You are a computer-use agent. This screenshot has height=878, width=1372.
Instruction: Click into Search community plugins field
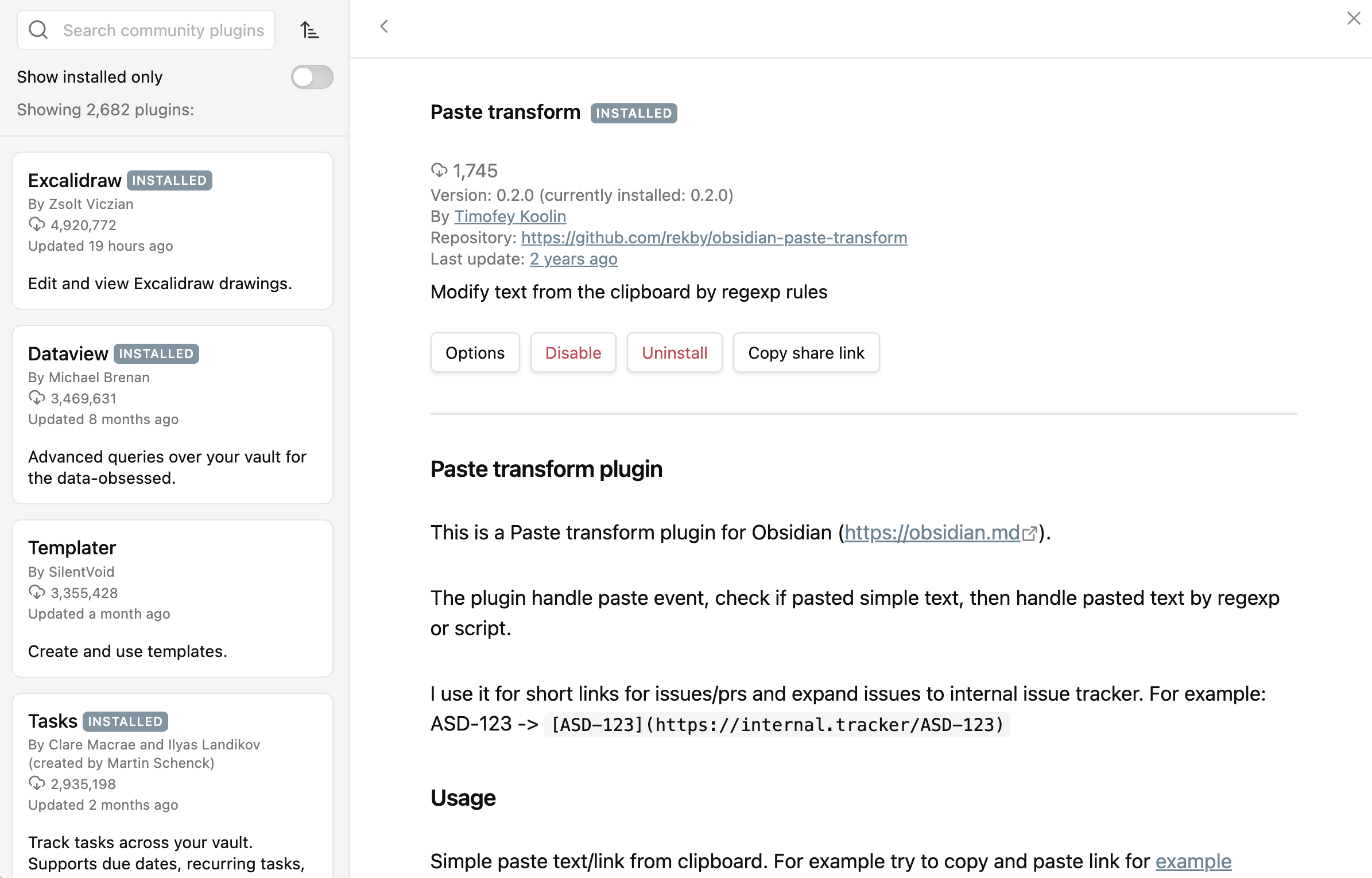(x=164, y=30)
